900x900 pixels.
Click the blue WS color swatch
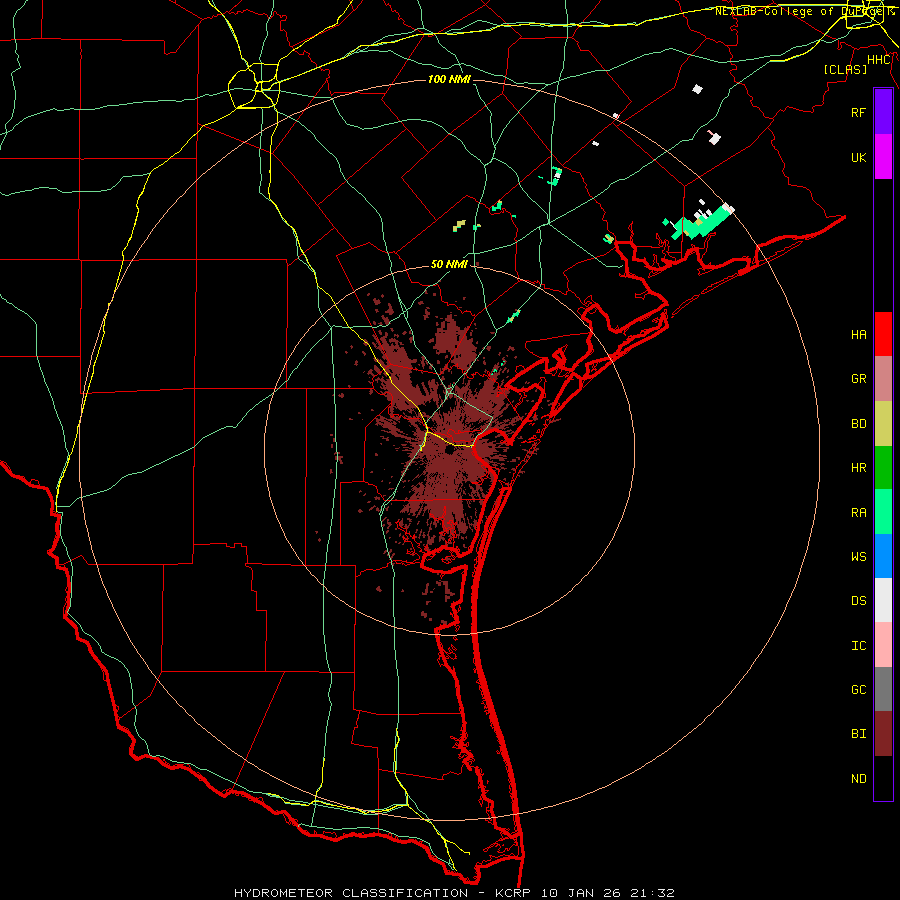(x=883, y=556)
